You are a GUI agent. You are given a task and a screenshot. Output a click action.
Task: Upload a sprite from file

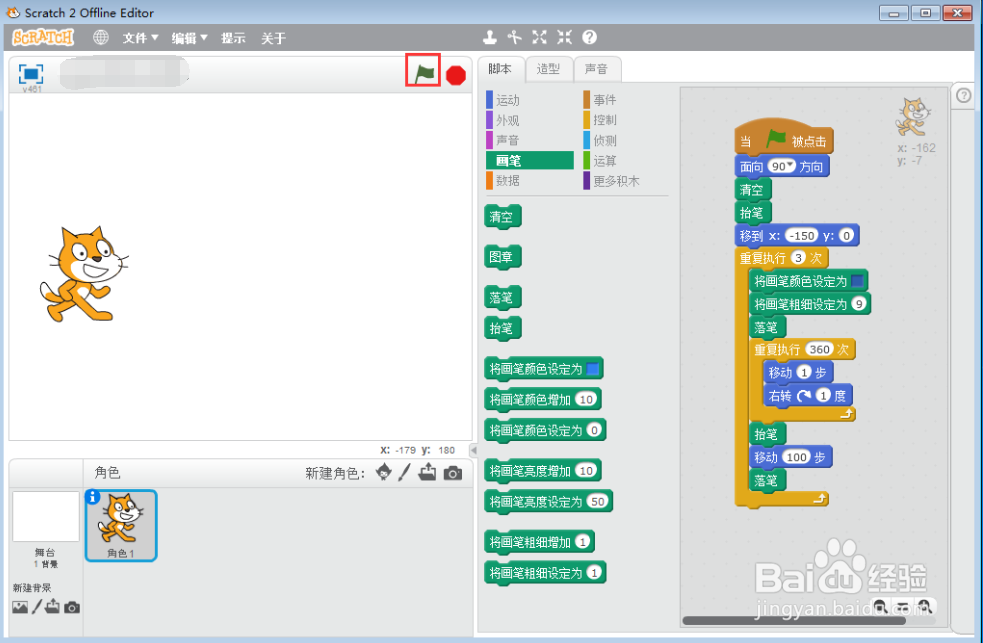(428, 472)
